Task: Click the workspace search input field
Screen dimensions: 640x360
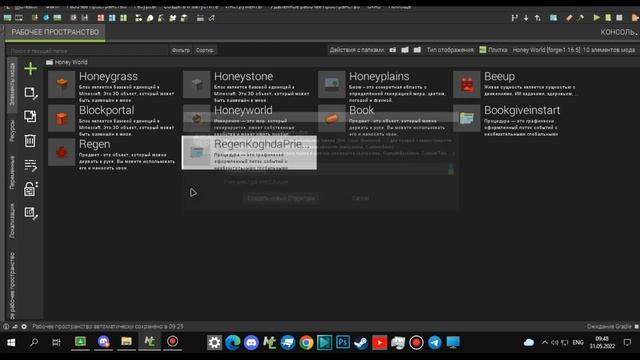Action: (88, 51)
